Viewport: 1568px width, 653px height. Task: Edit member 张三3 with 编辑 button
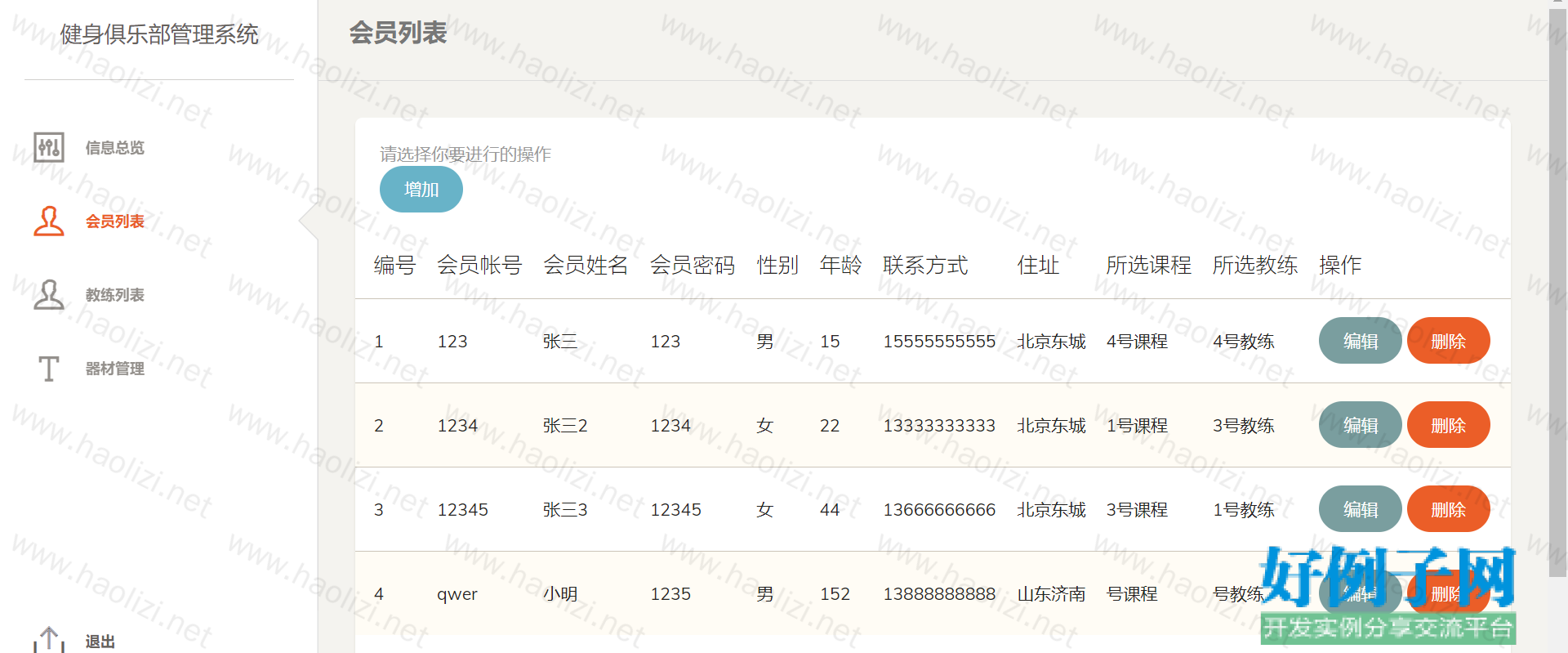(x=1360, y=509)
